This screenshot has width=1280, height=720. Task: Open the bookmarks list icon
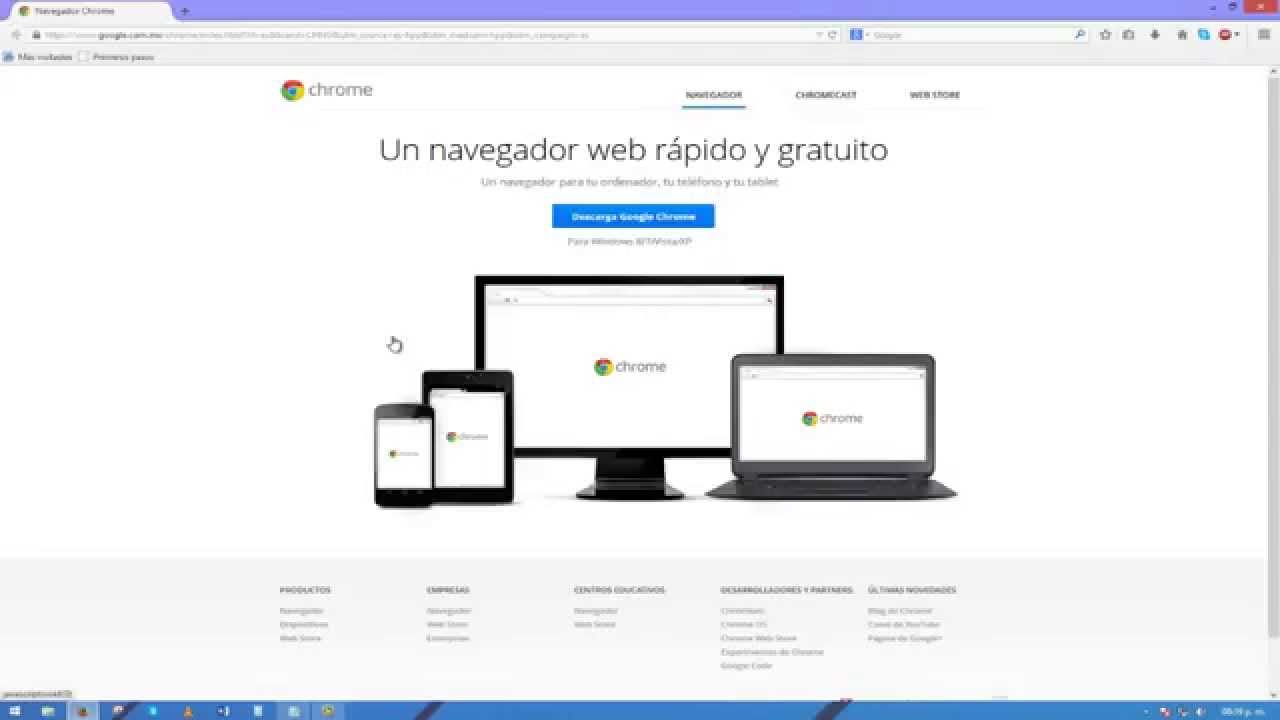click(x=1129, y=34)
